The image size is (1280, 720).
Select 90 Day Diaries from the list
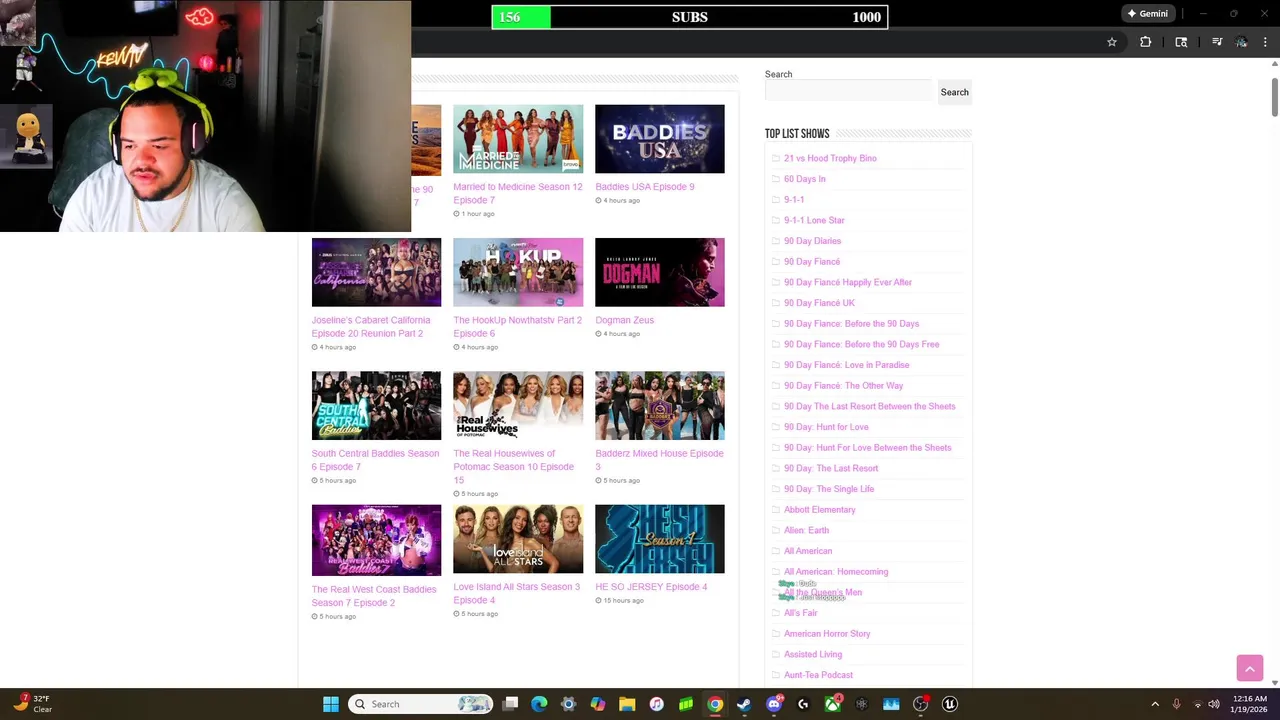point(812,241)
